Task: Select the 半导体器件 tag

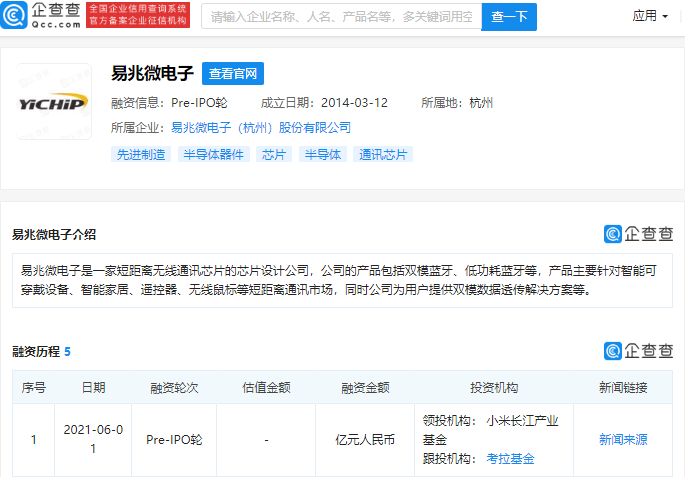Action: tap(214, 154)
